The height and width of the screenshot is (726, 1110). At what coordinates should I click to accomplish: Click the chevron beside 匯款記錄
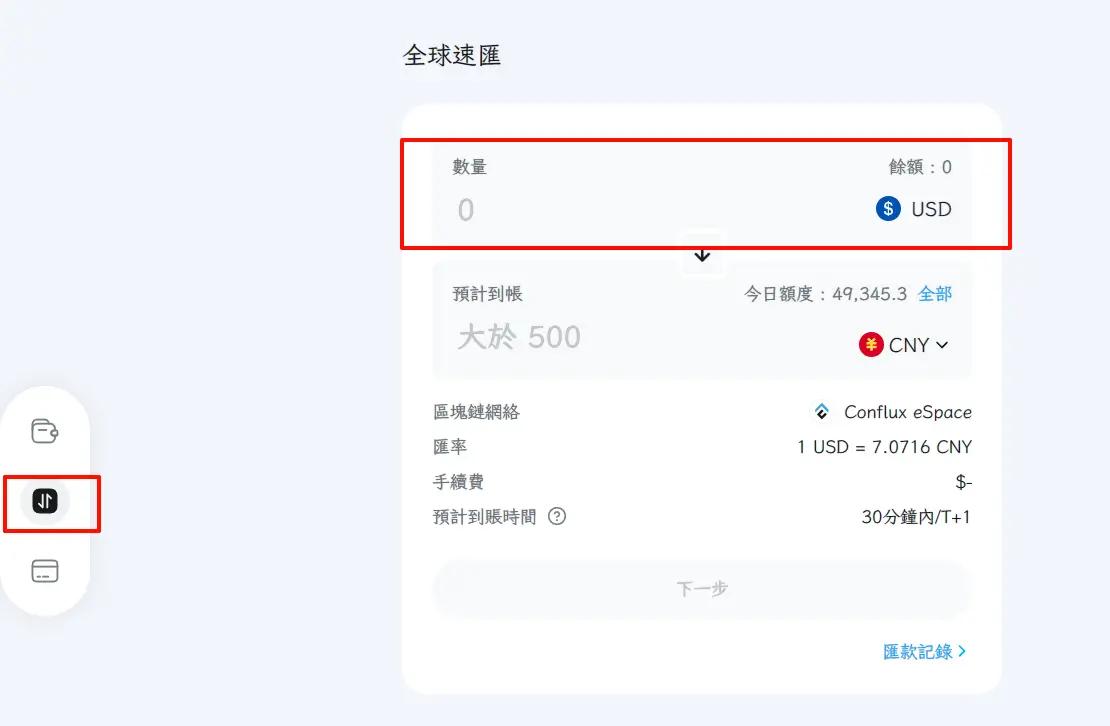[x=962, y=651]
